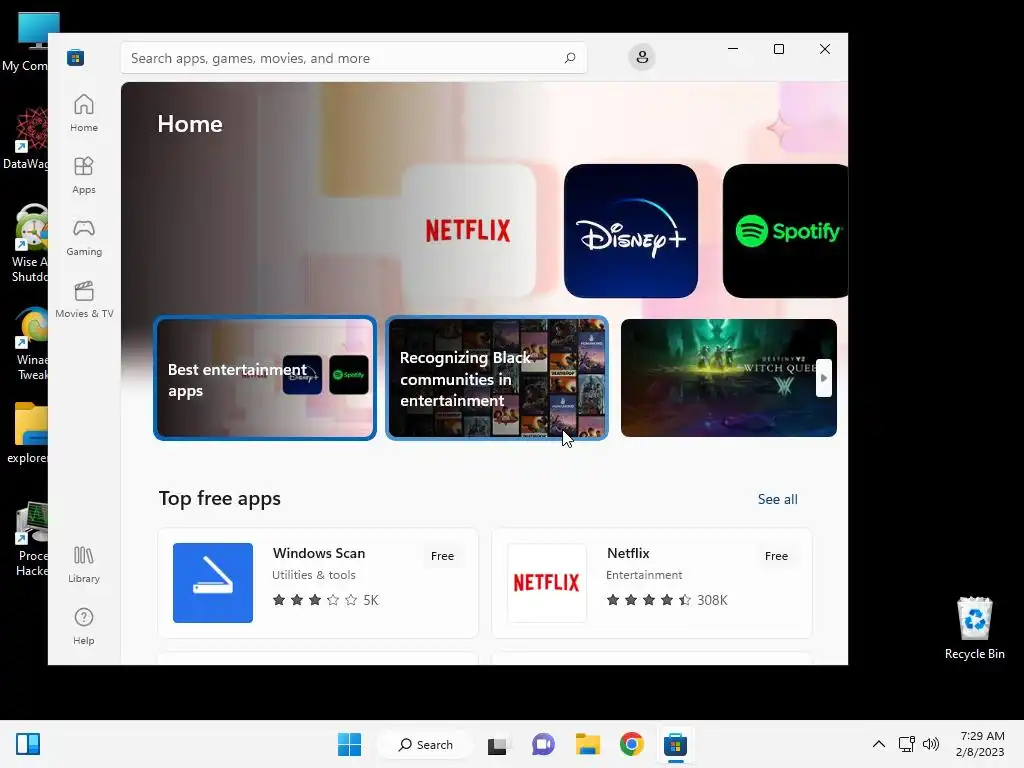Viewport: 1024px width, 768px height.
Task: Open the user account profile icon
Action: 642,57
